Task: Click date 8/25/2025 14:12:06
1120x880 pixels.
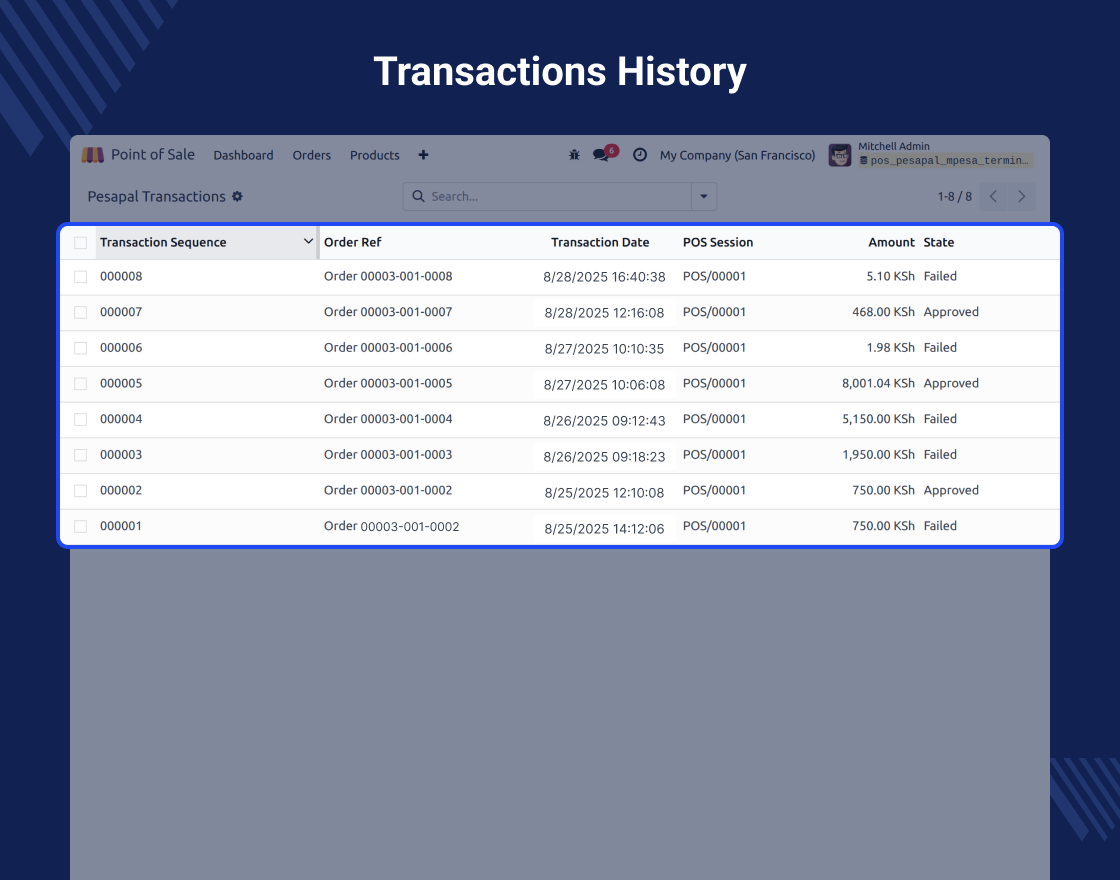Action: click(604, 529)
